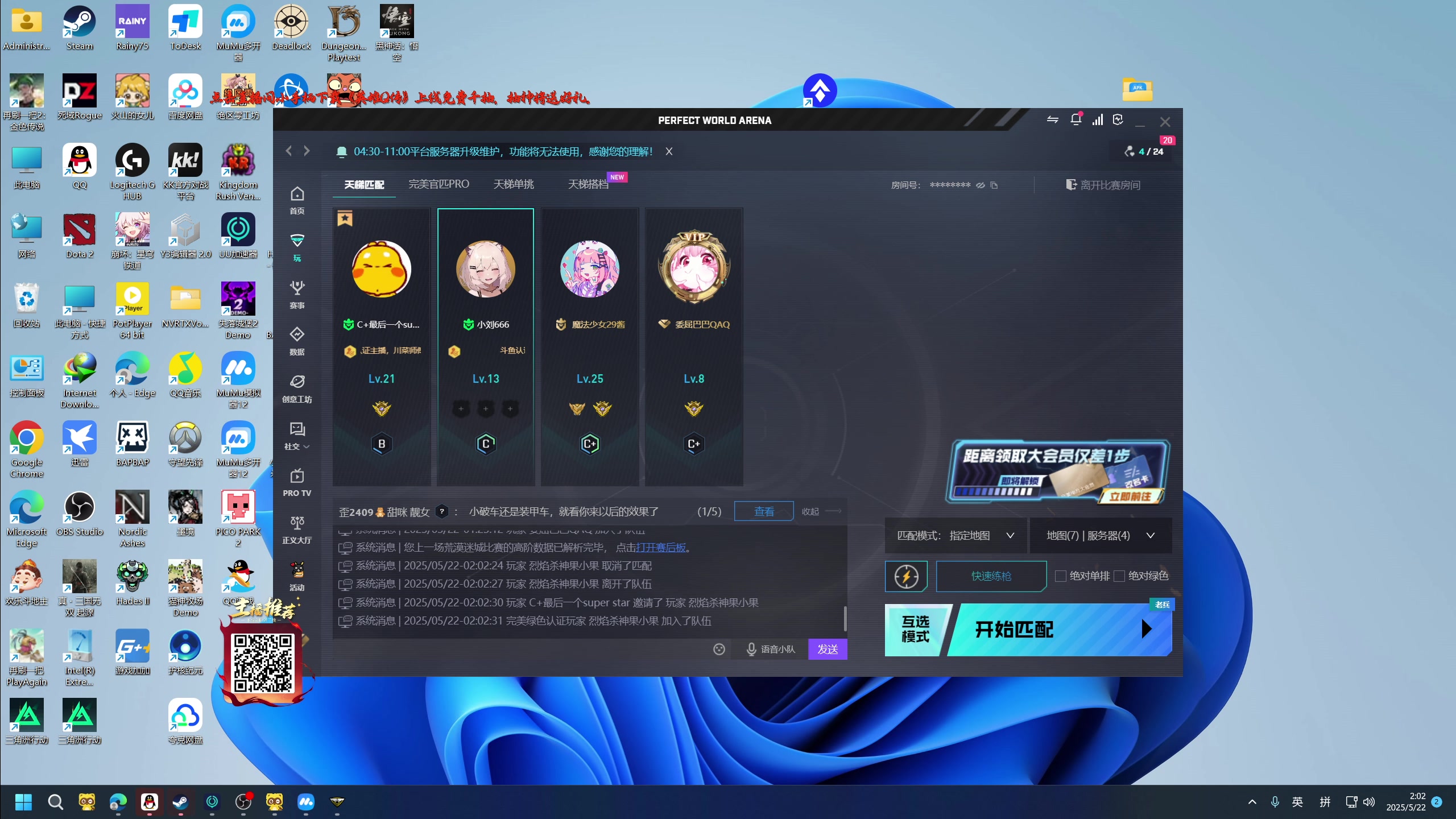
Task: Click 离开比赛房间 leave room button
Action: pos(1103,185)
